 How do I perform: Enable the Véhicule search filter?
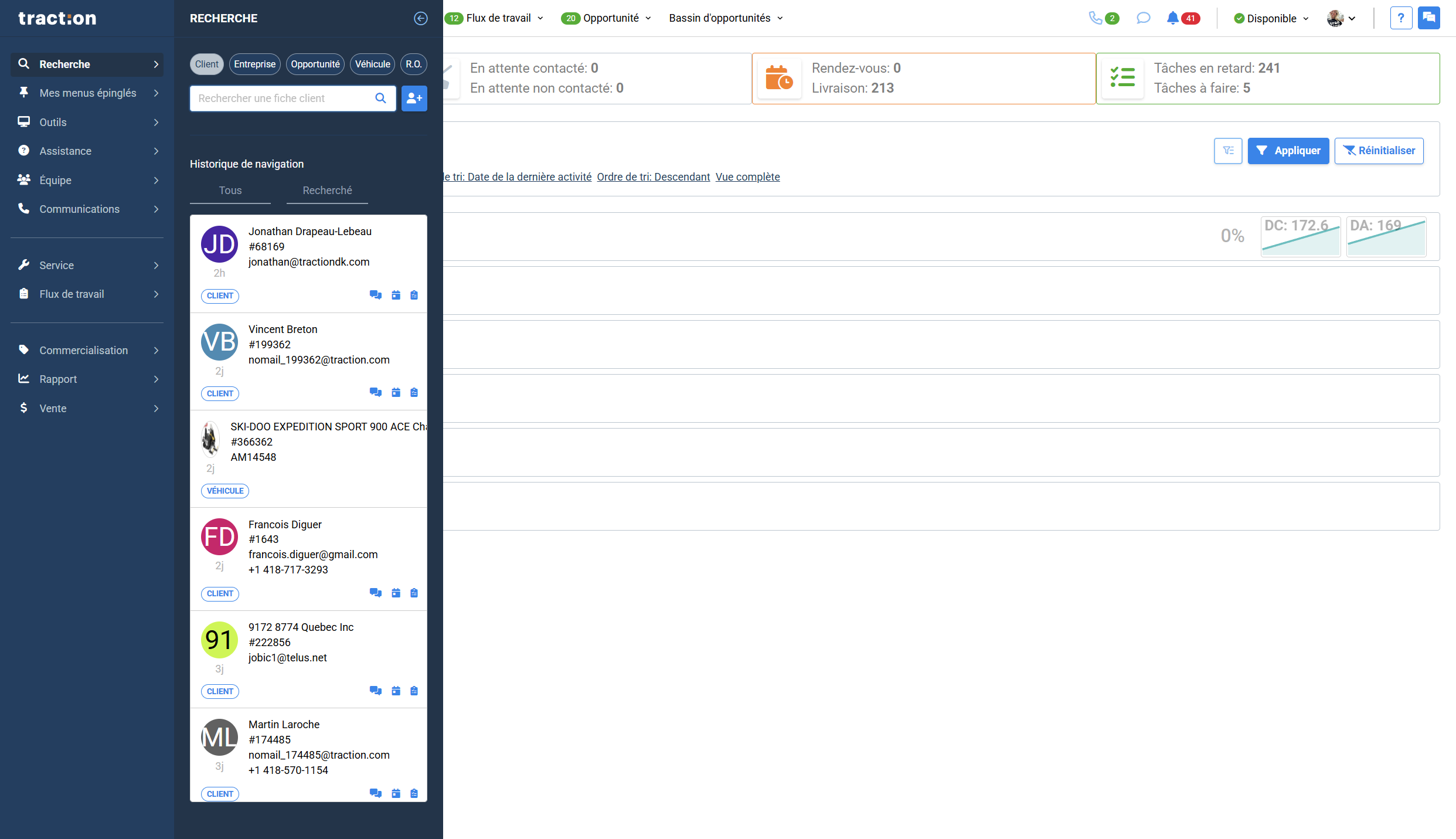click(372, 64)
